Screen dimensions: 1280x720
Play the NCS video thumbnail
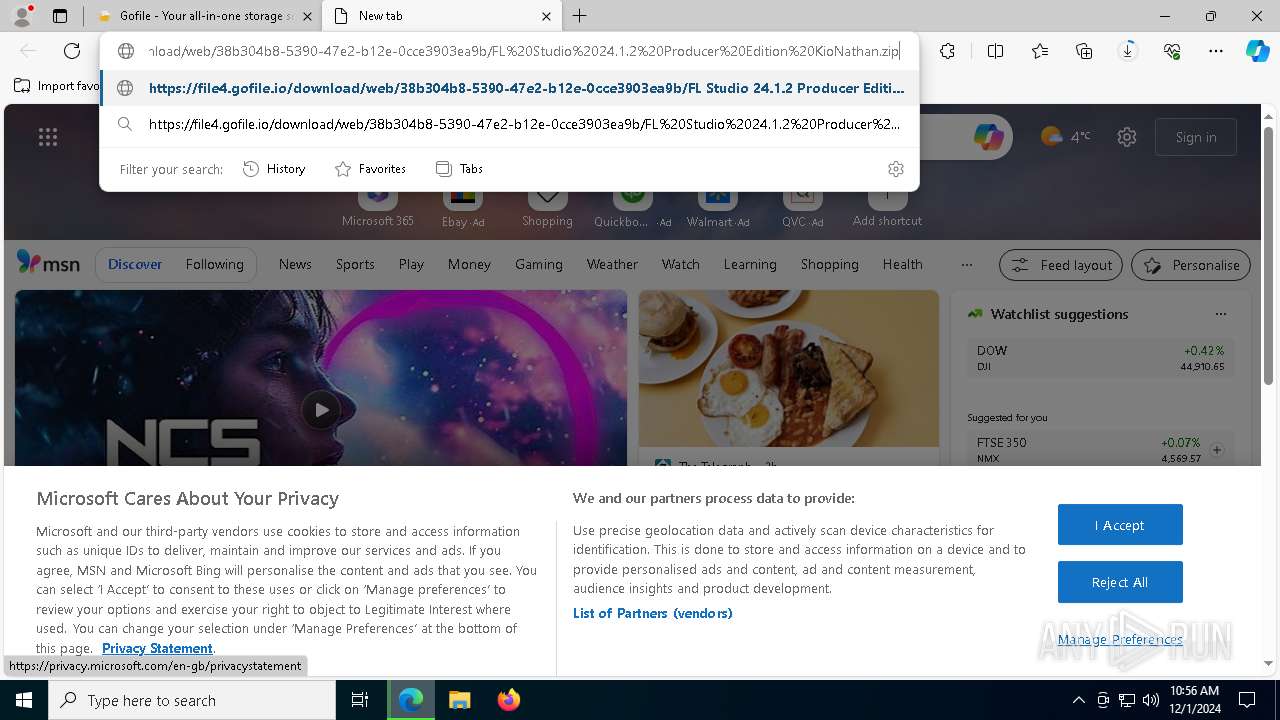click(x=321, y=409)
